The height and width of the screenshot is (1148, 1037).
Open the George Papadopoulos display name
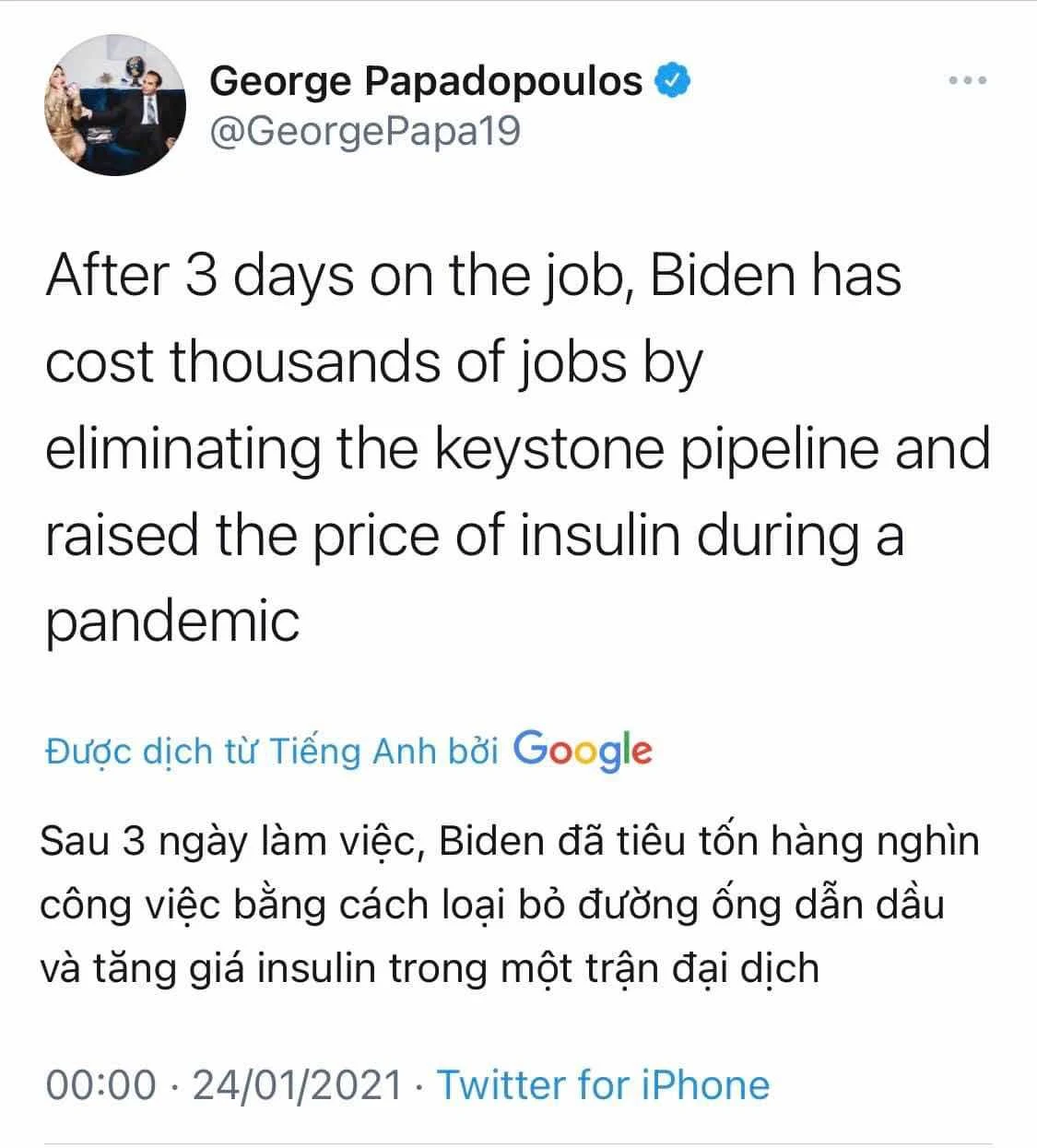(x=426, y=81)
